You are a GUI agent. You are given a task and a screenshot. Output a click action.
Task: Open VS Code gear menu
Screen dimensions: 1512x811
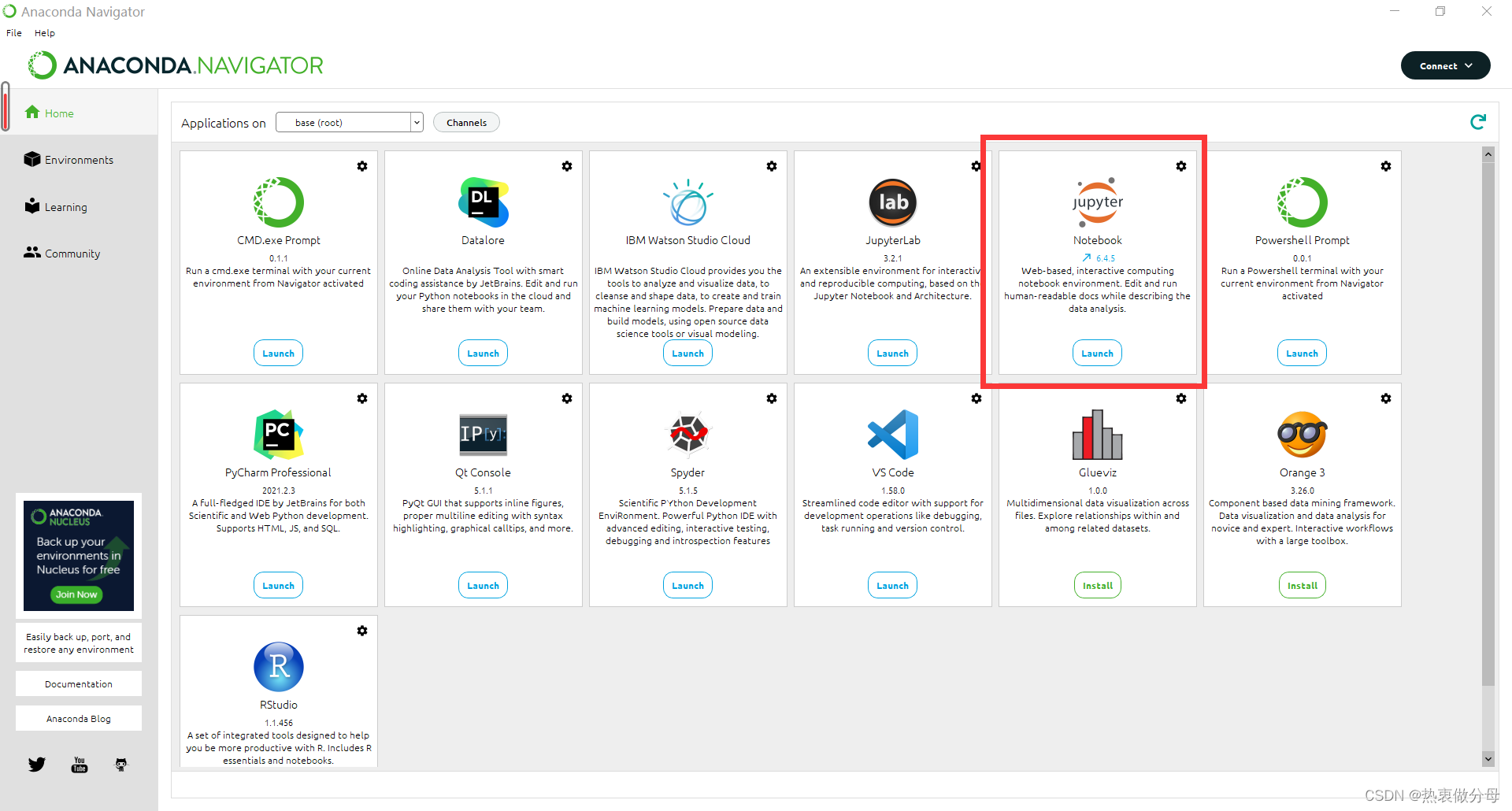coord(976,398)
